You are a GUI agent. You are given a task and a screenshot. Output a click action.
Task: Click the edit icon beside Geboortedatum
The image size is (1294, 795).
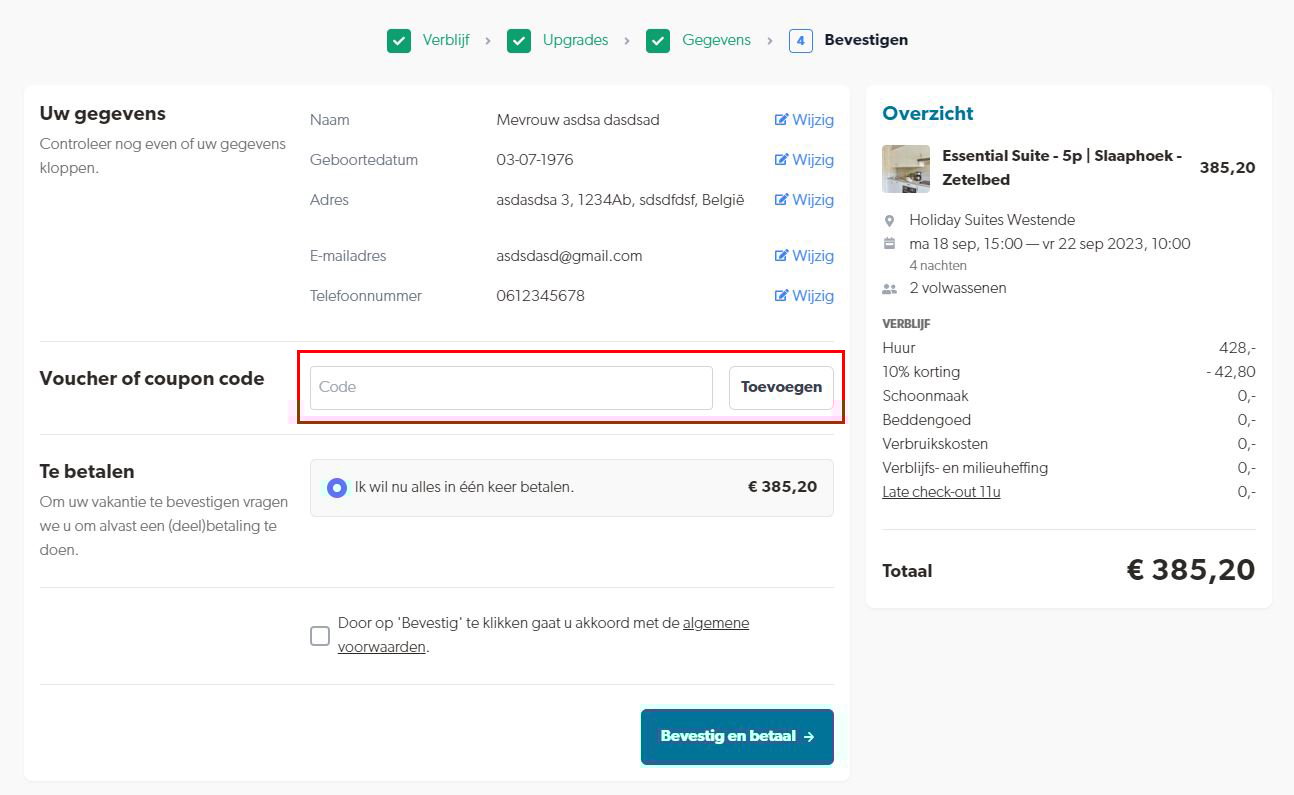(x=781, y=160)
